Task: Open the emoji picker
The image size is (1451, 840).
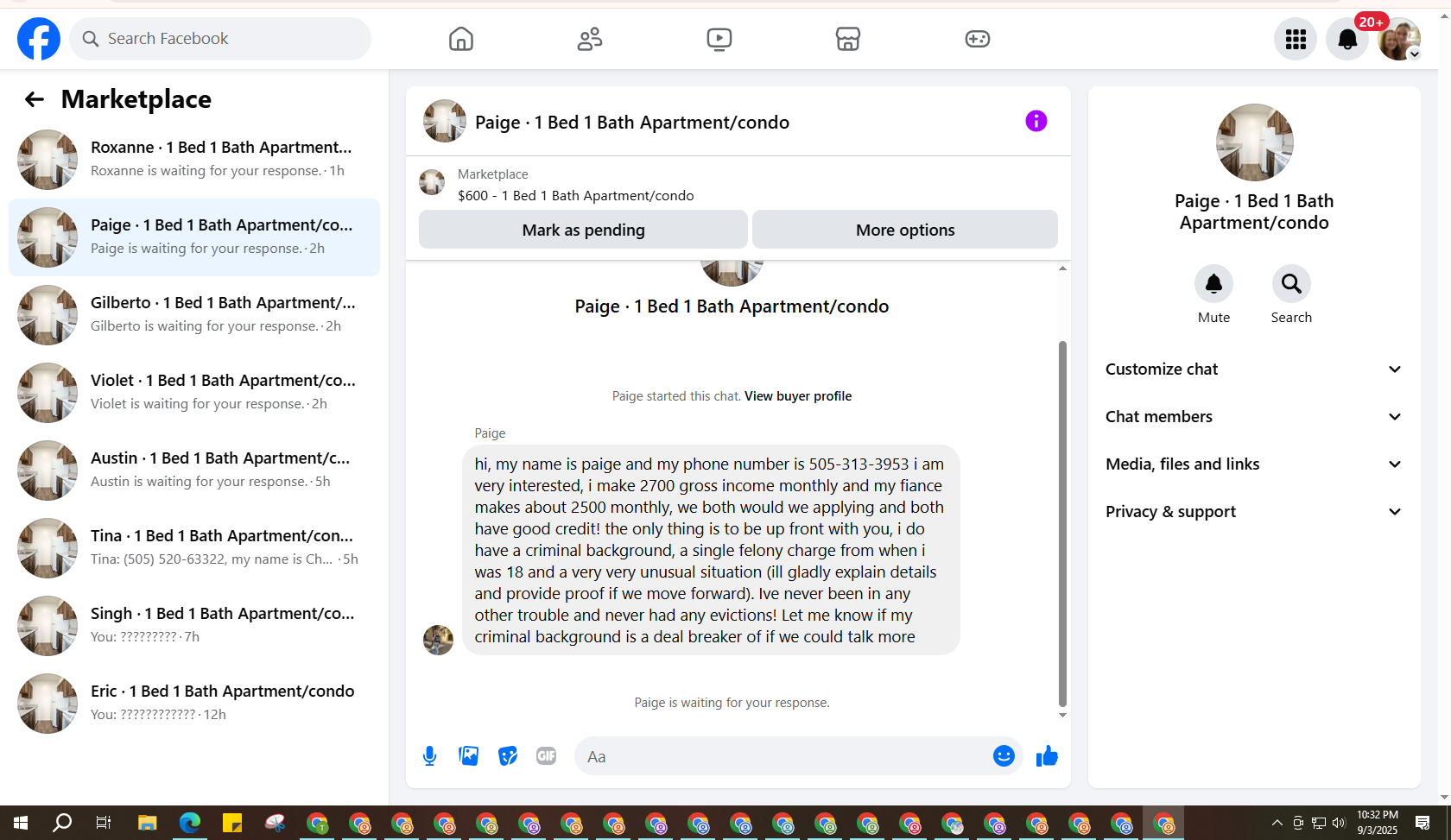Action: tap(1004, 756)
